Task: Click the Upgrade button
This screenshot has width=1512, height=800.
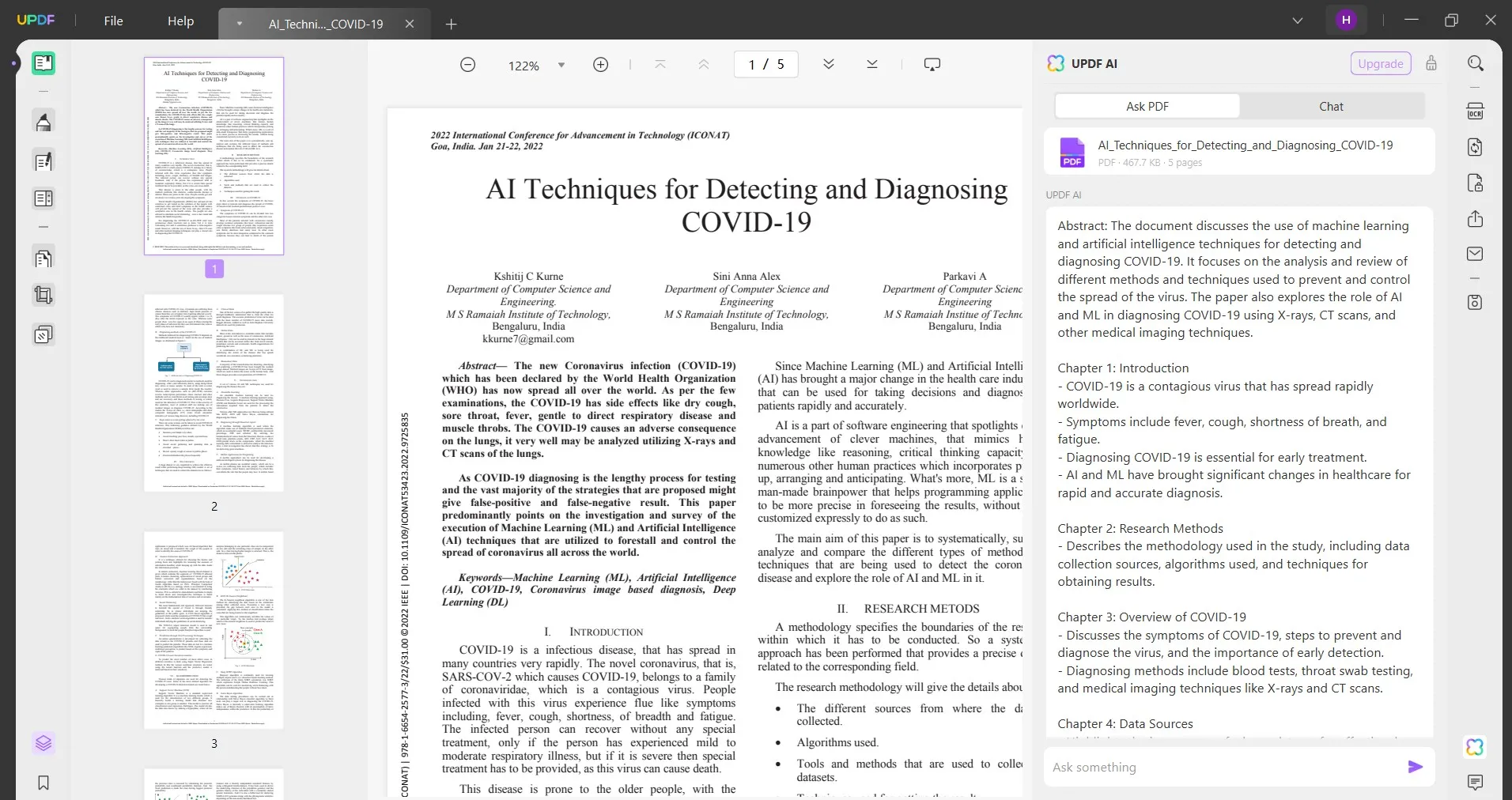Action: pyautogui.click(x=1381, y=63)
